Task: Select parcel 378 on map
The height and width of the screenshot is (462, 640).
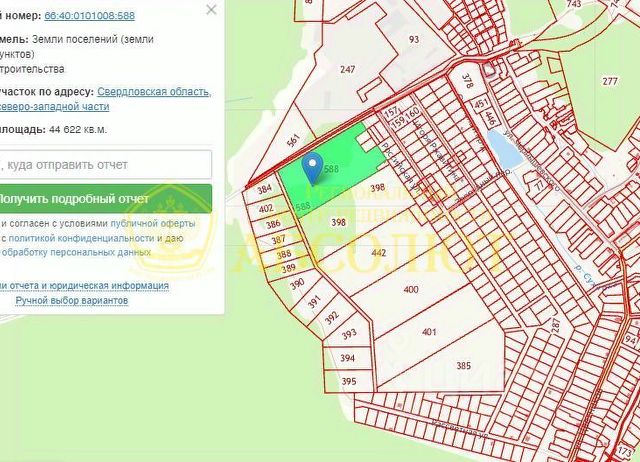Action: point(468,81)
